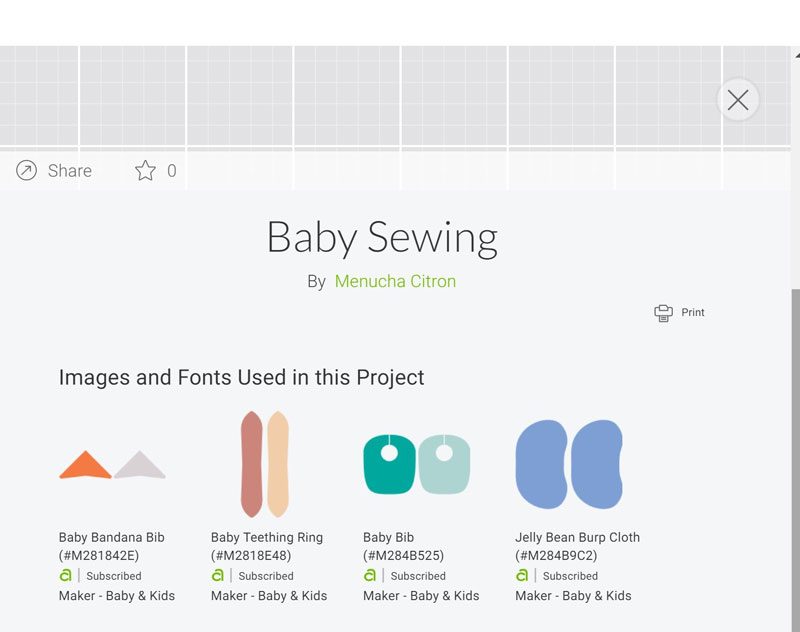Image resolution: width=800 pixels, height=632 pixels.
Task: Close the project details dialog
Action: click(x=738, y=100)
